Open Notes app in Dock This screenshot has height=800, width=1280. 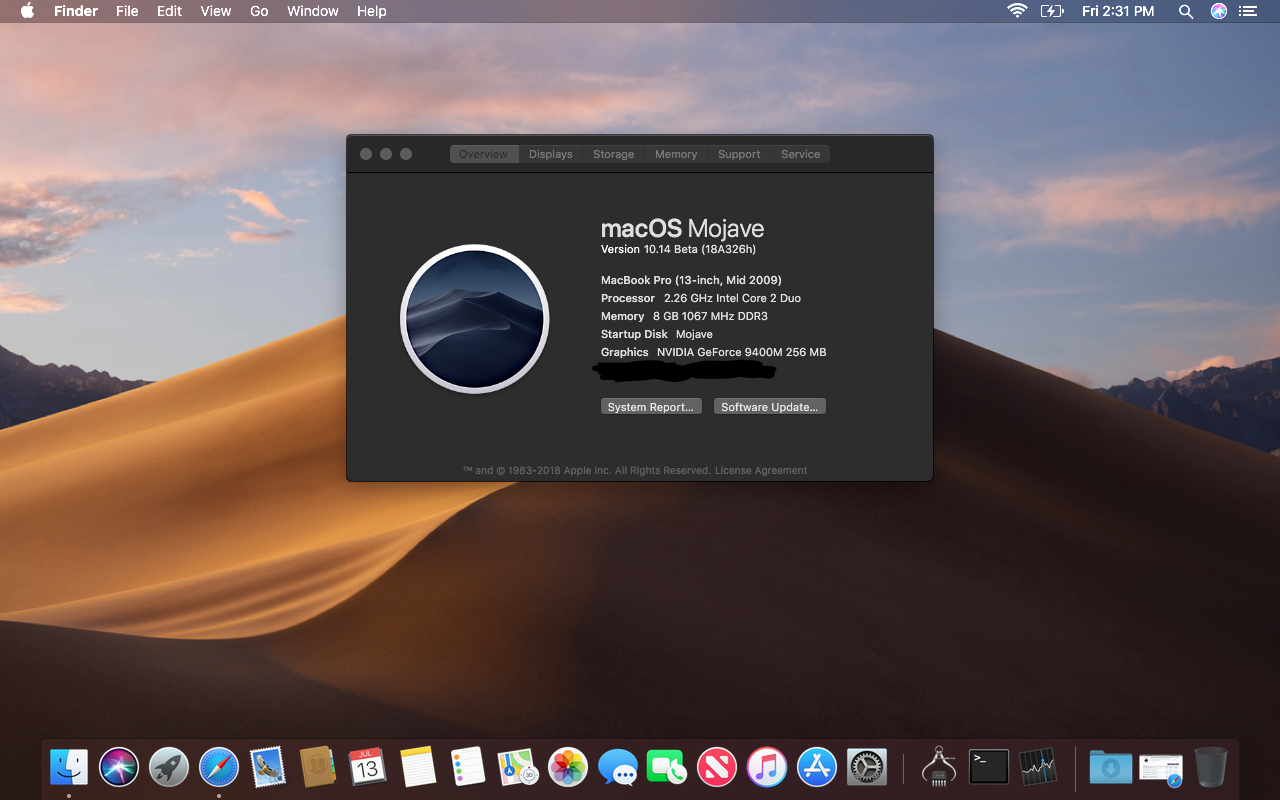(x=418, y=767)
